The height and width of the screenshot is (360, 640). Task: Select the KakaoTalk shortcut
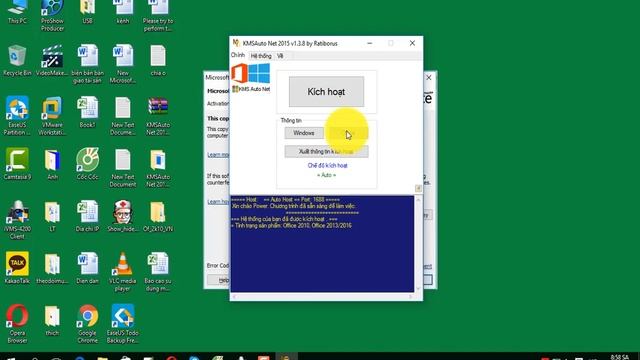click(x=17, y=268)
